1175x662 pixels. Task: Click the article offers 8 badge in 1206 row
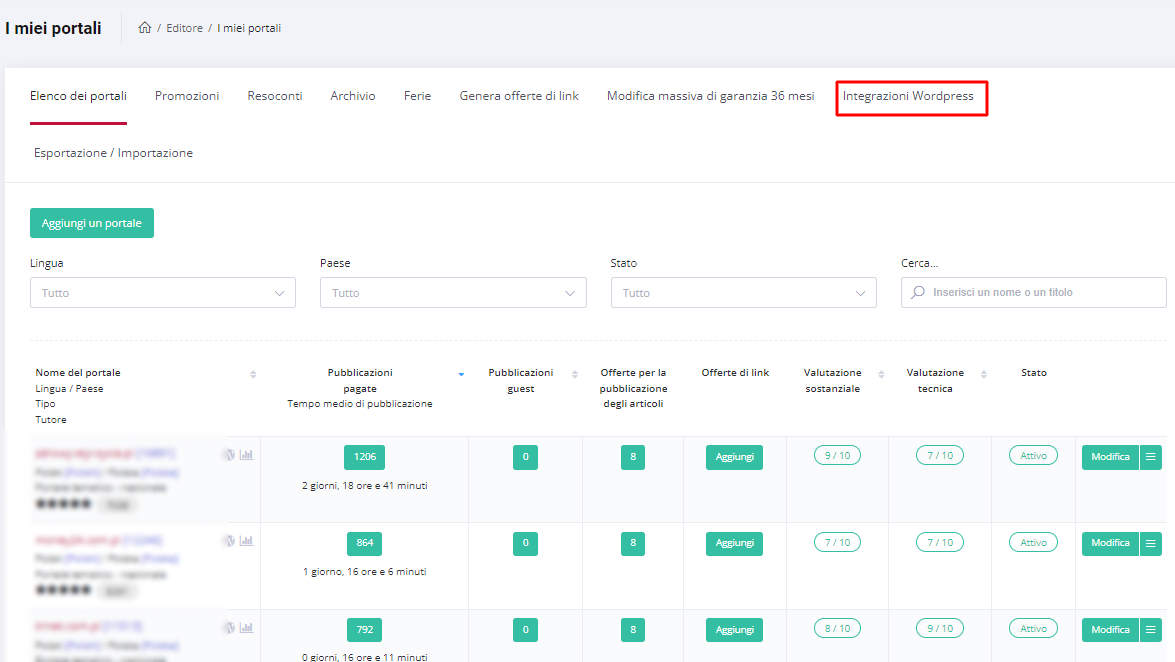(633, 457)
